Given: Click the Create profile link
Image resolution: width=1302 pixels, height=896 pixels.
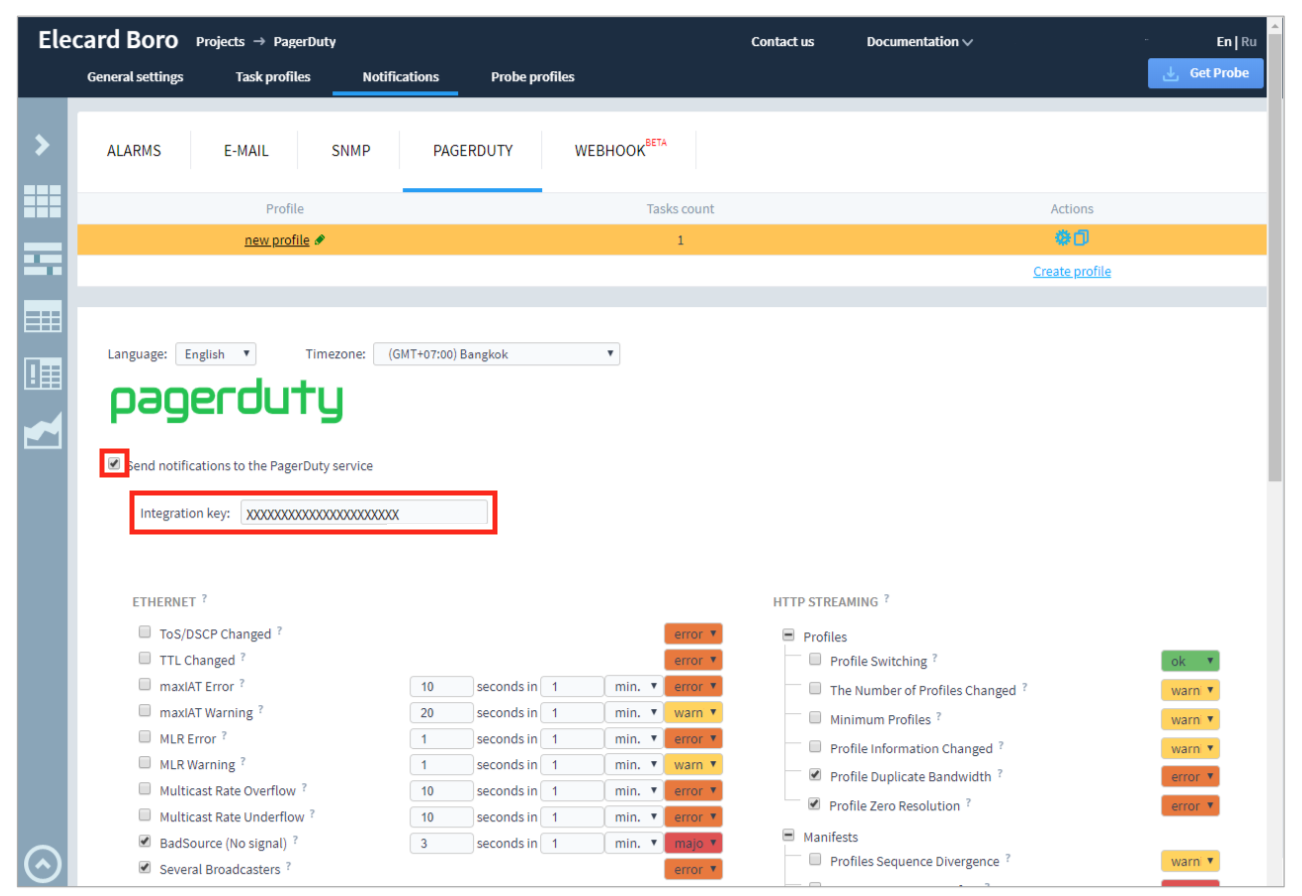Looking at the screenshot, I should pos(1072,272).
